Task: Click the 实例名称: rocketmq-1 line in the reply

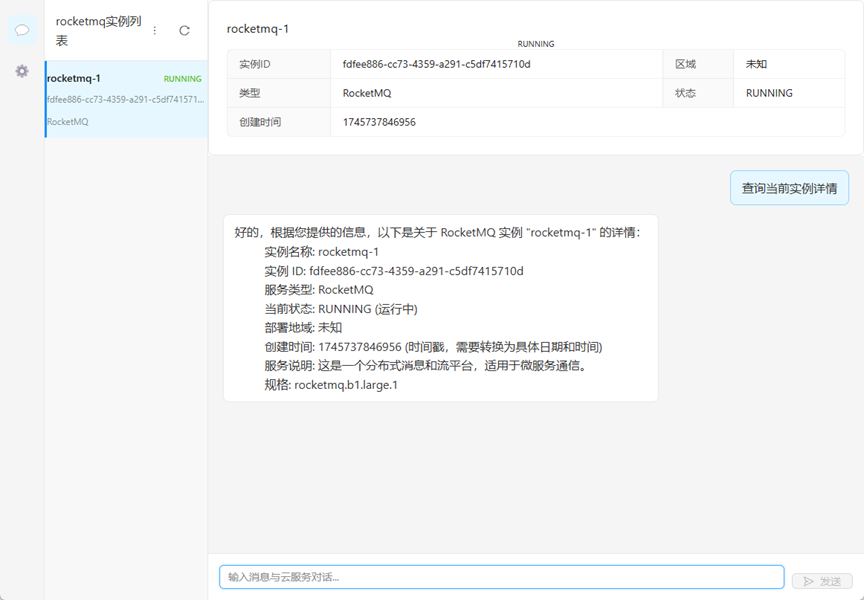Action: coord(321,252)
